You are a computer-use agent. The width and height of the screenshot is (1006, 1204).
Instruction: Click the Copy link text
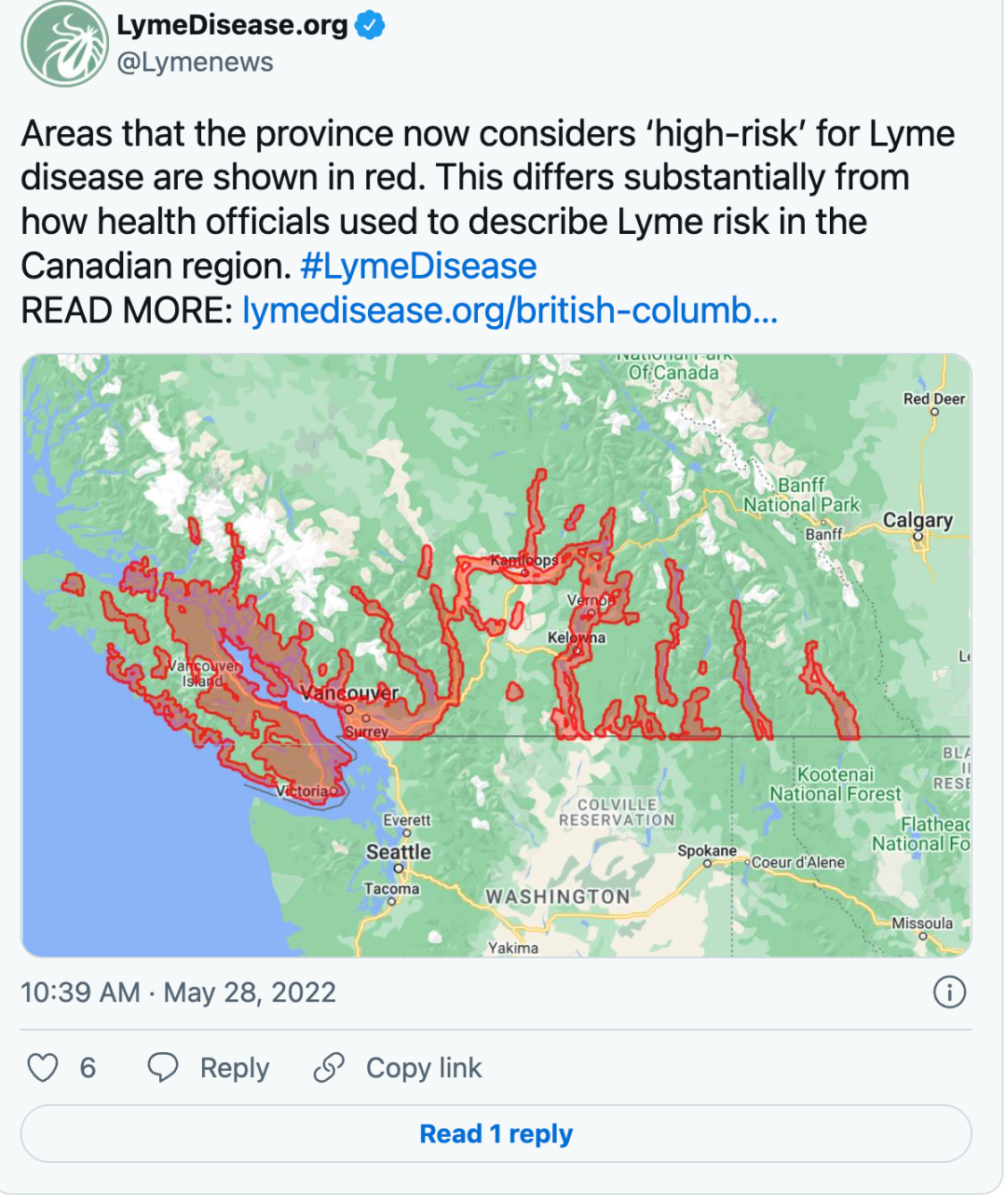[424, 1068]
